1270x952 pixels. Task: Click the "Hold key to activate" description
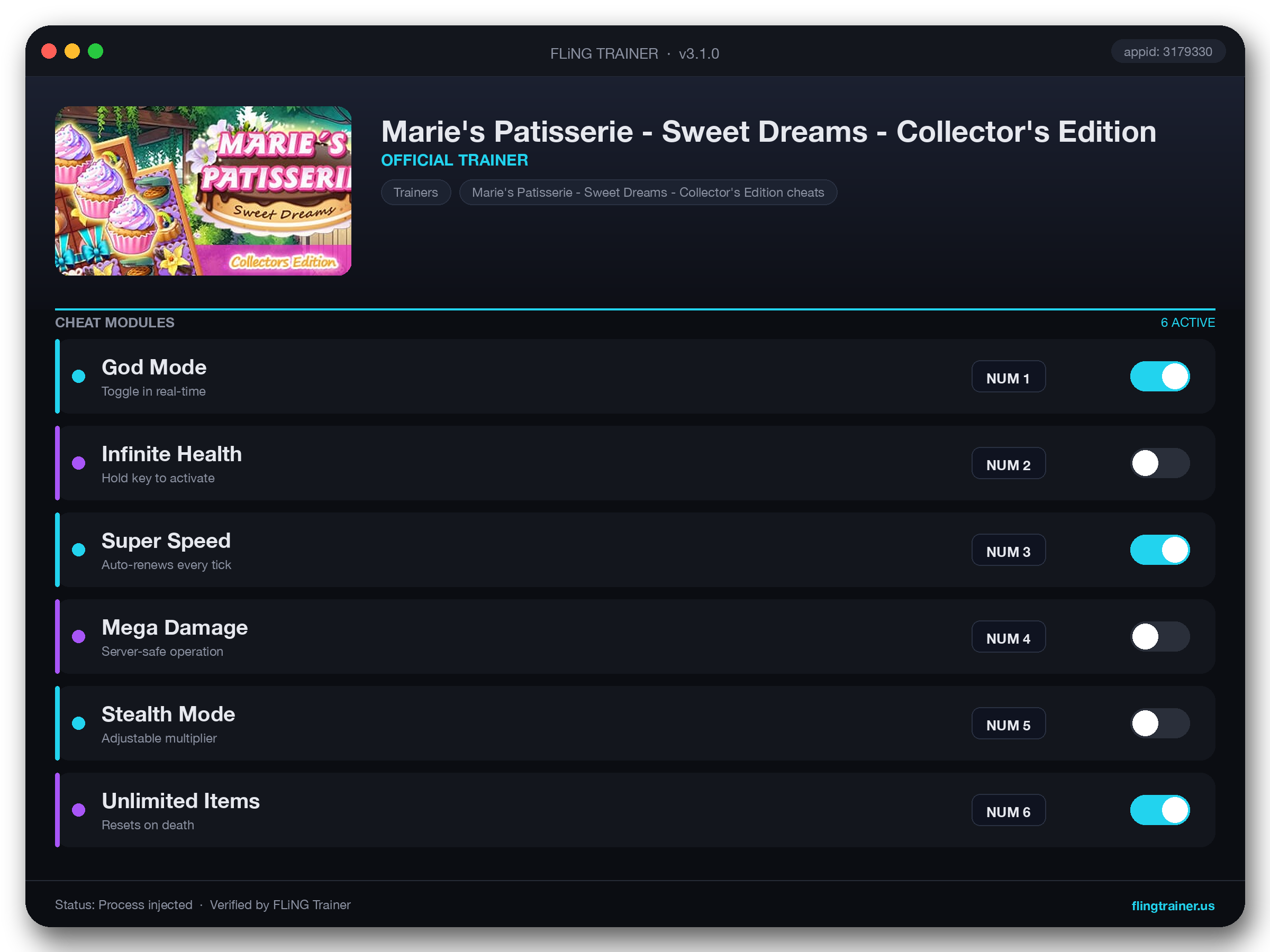(158, 478)
